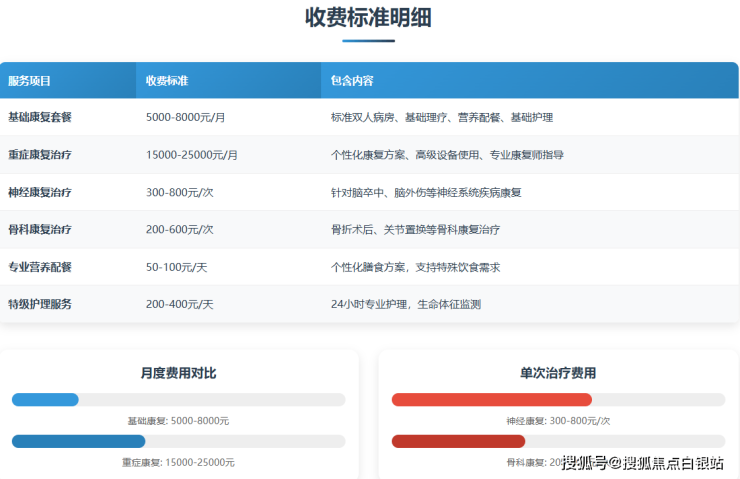The width and height of the screenshot is (740, 479).
Task: Click the 专业营养配餐 service name
Action: (40, 267)
